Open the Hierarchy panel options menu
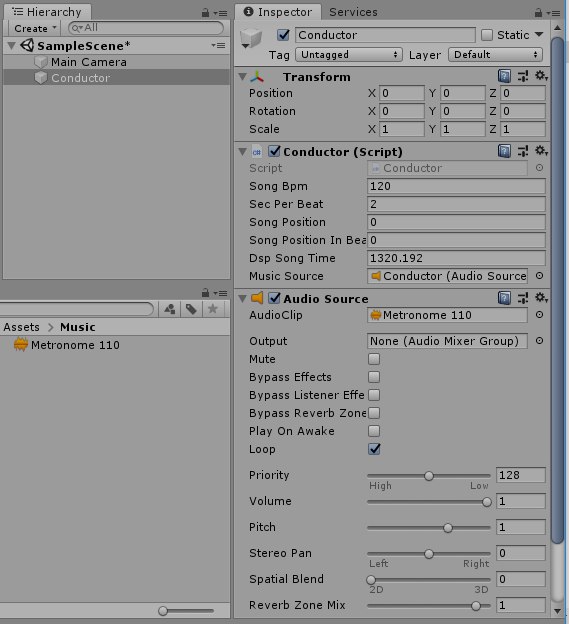This screenshot has width=569, height=624. click(220, 14)
